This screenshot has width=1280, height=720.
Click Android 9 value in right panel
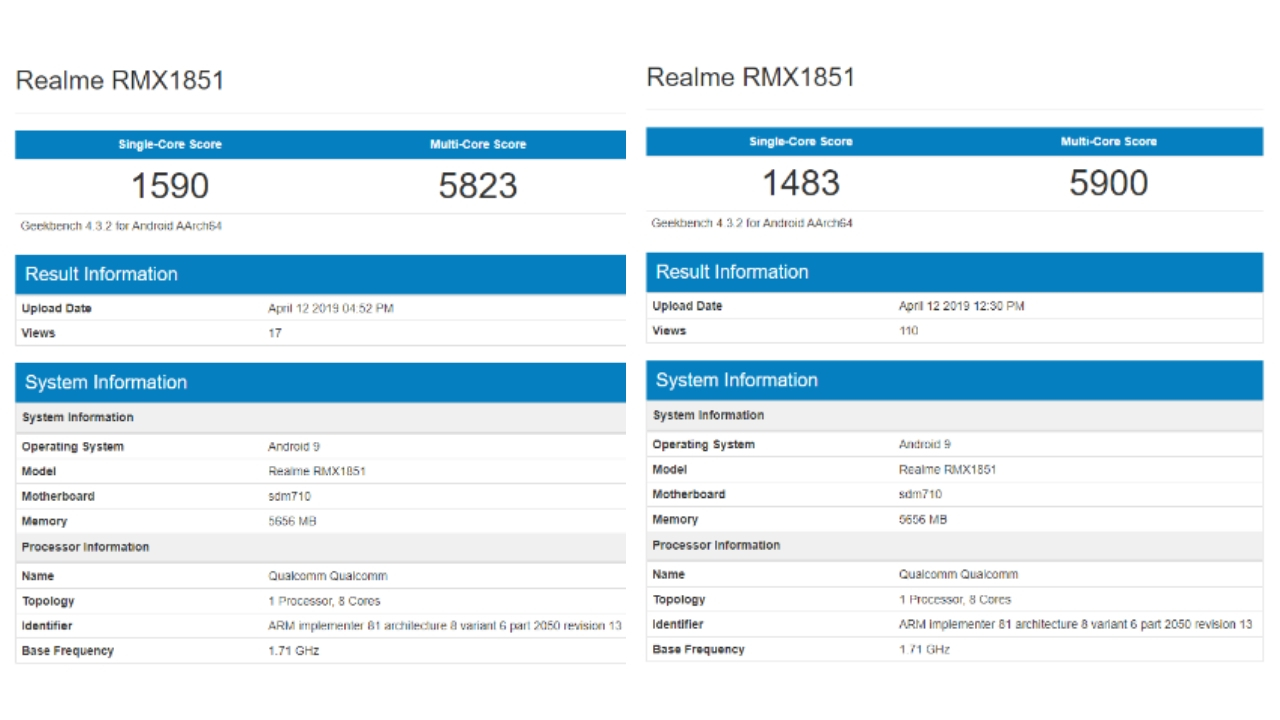click(925, 444)
